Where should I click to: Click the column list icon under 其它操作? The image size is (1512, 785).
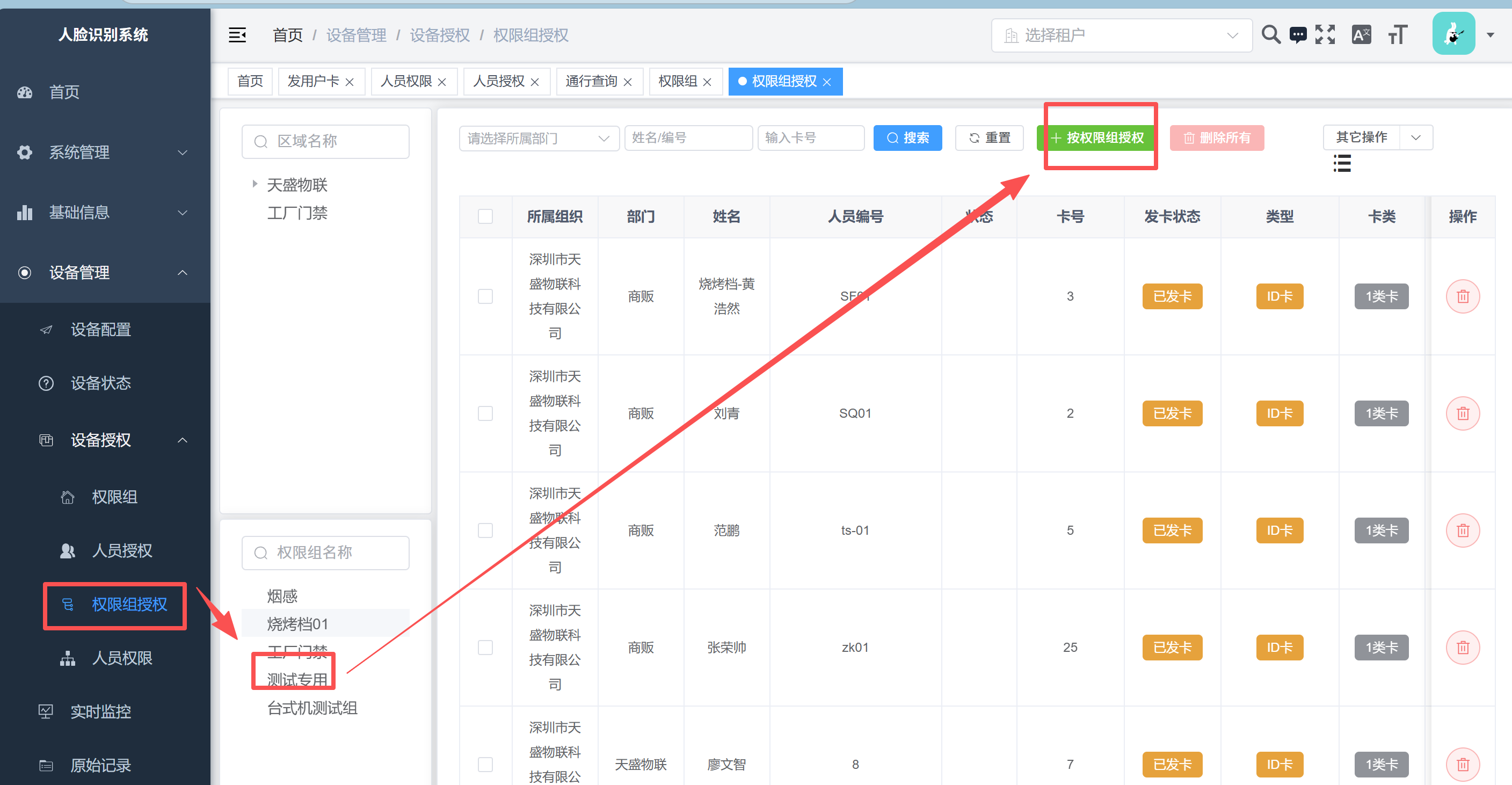point(1342,163)
